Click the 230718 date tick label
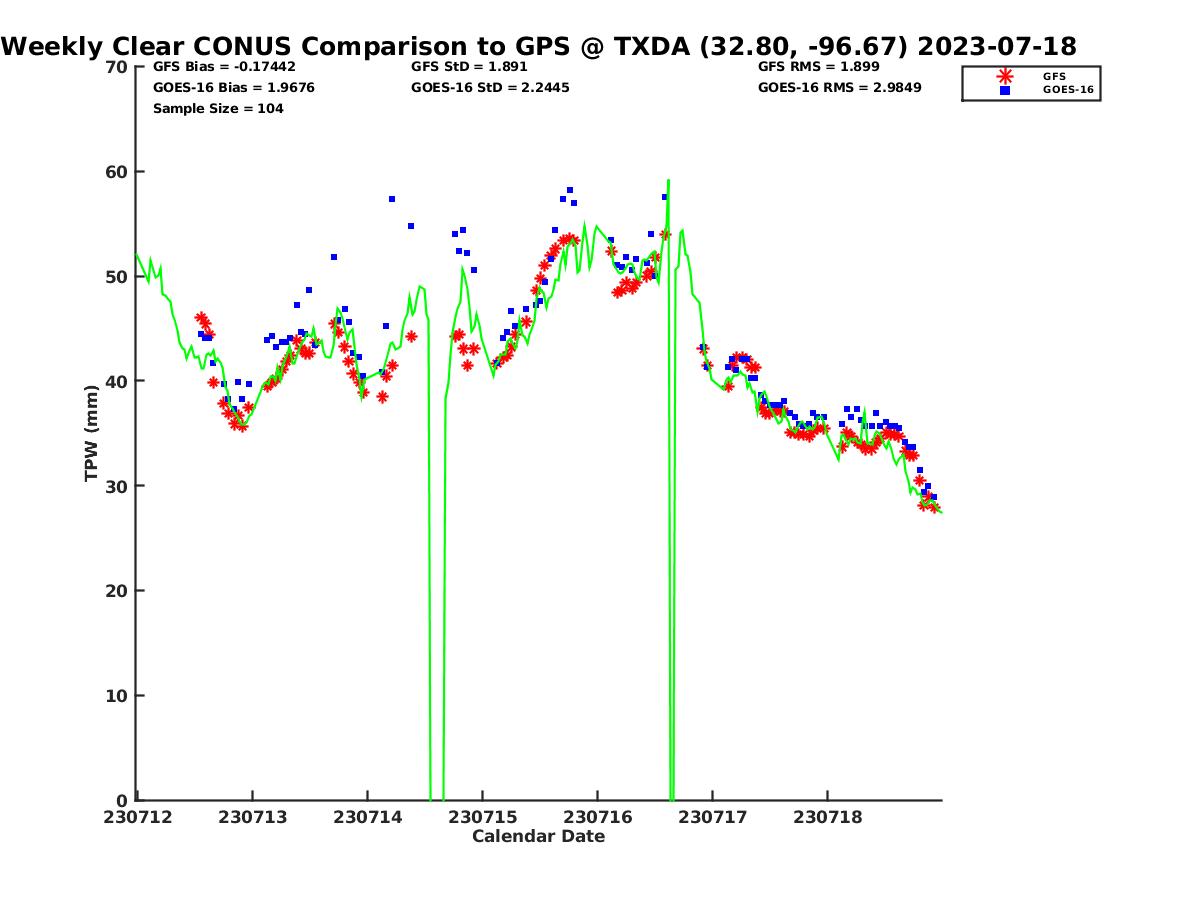This screenshot has width=1200, height=900. point(827,817)
